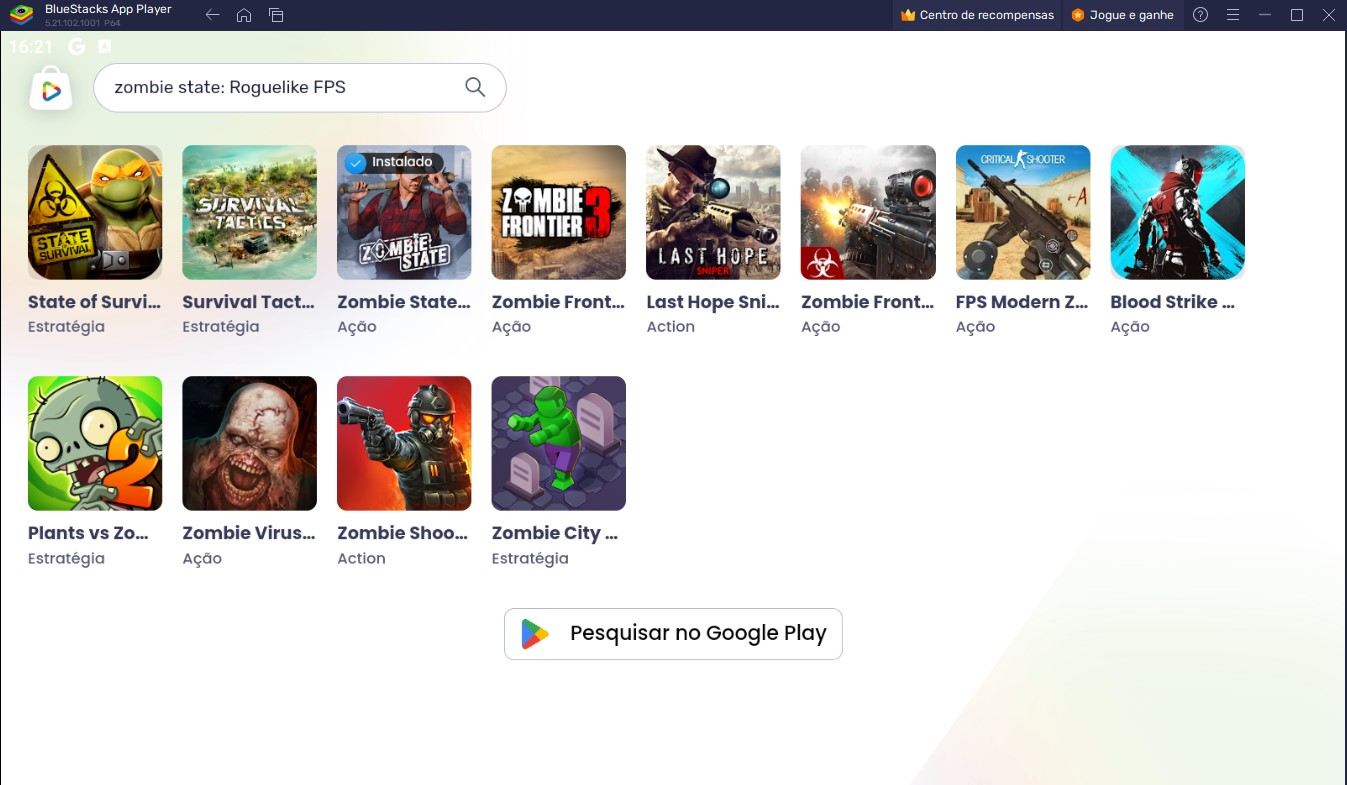Click the Instalado badge on Zombie State
The width and height of the screenshot is (1347, 785).
coord(392,162)
